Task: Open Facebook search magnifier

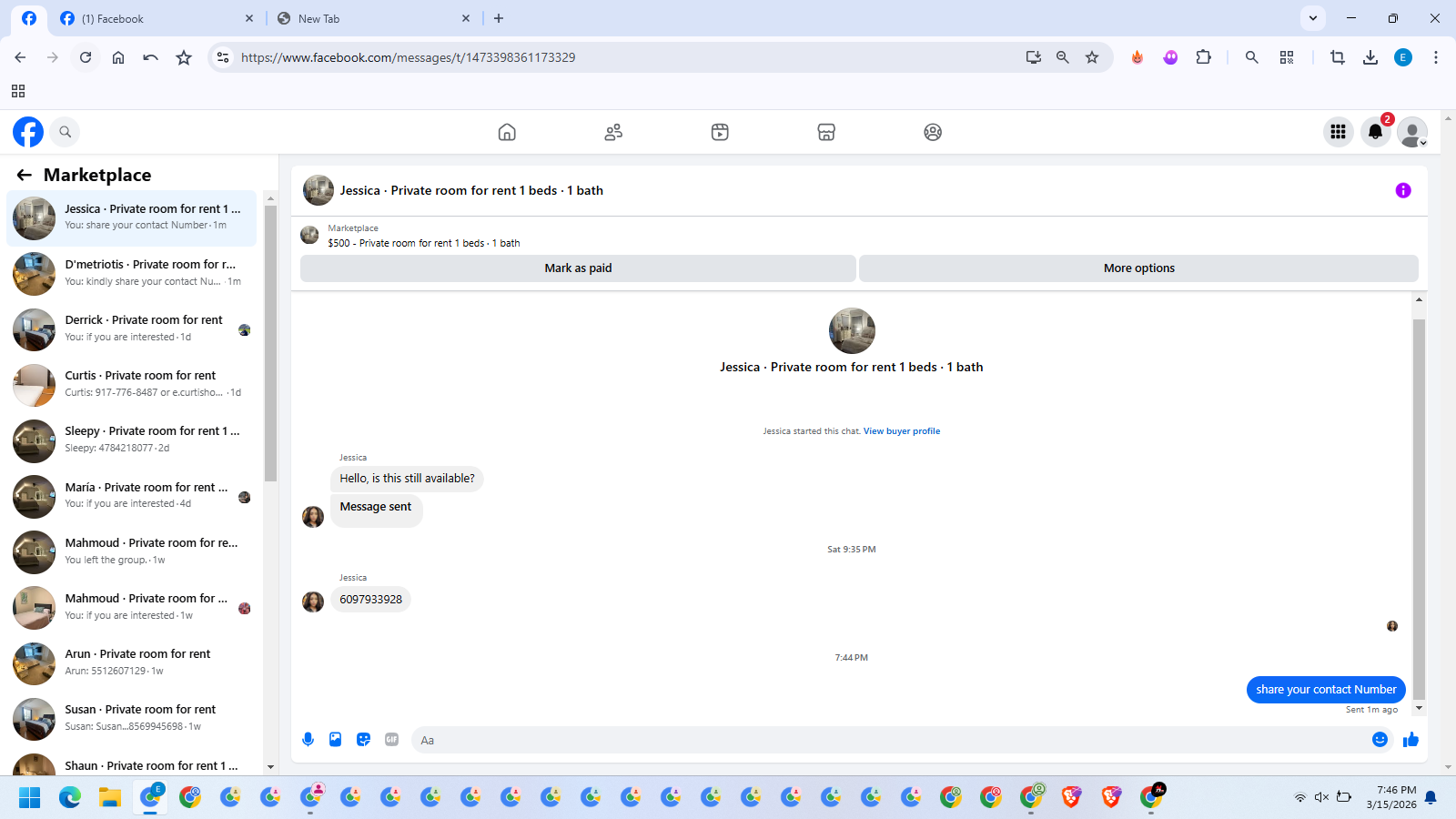Action: 65,132
